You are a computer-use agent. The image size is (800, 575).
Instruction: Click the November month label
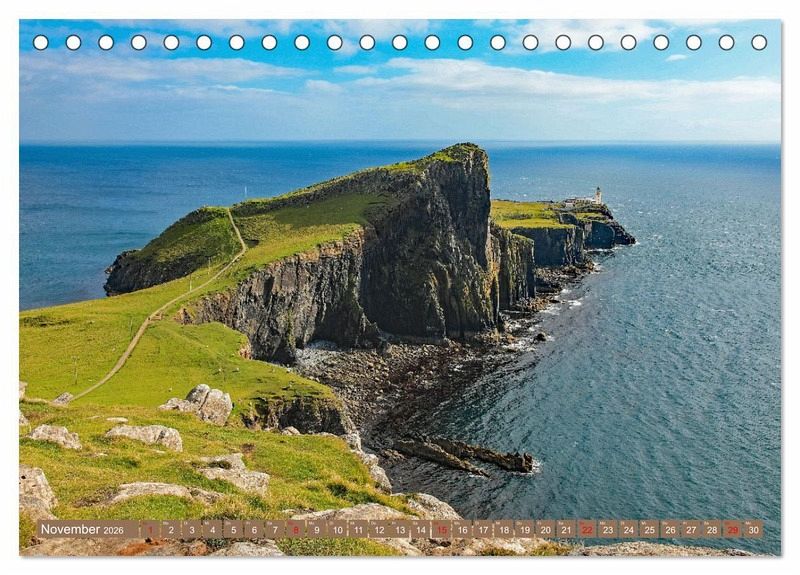(70, 529)
